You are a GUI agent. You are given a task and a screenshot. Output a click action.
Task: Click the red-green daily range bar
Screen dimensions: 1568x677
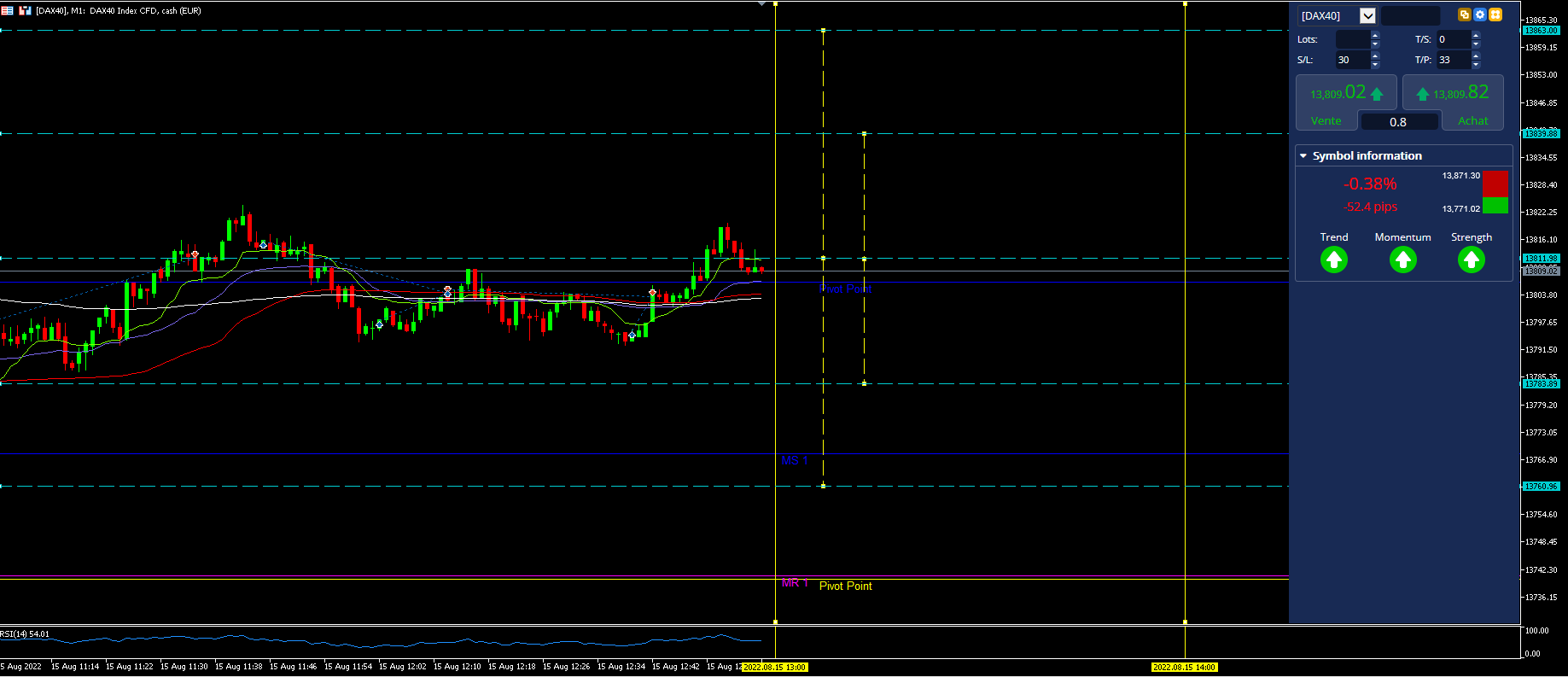point(1495,192)
